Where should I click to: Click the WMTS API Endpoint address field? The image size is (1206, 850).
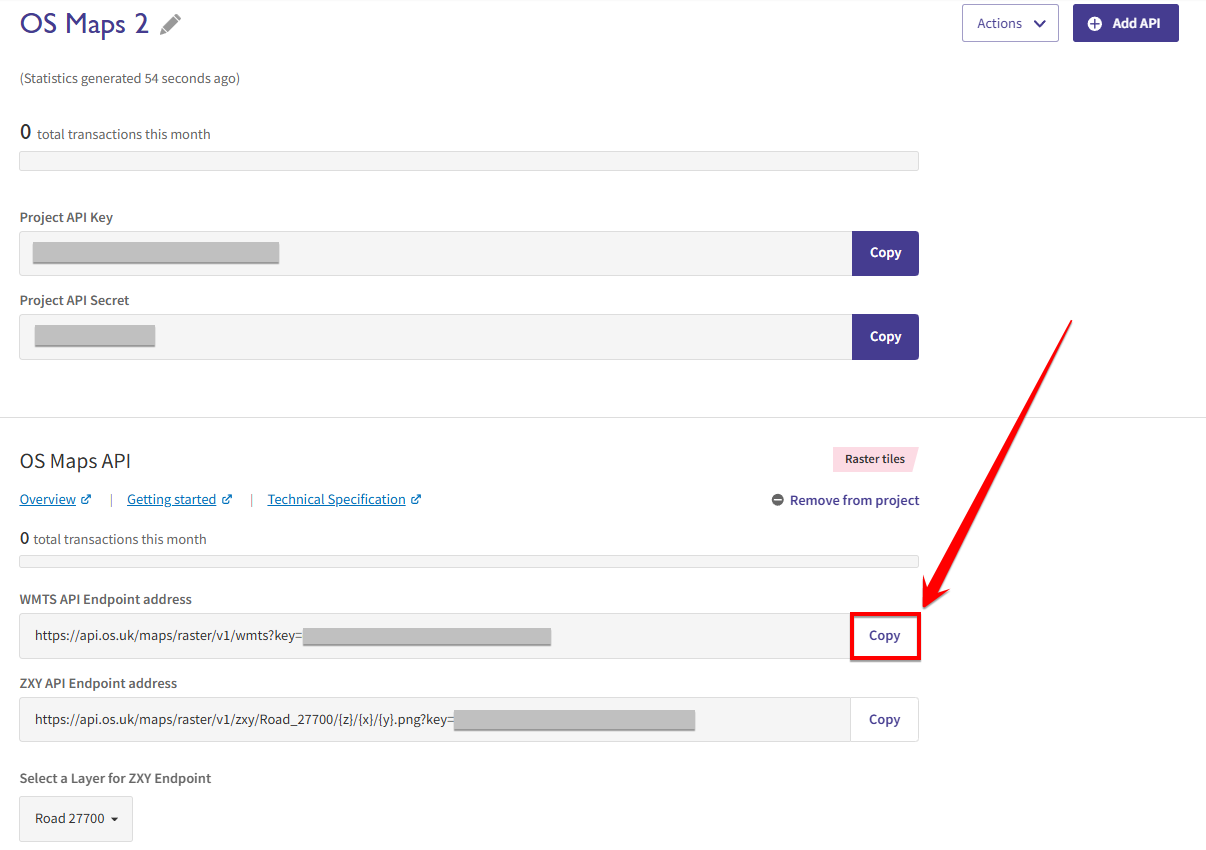click(435, 636)
